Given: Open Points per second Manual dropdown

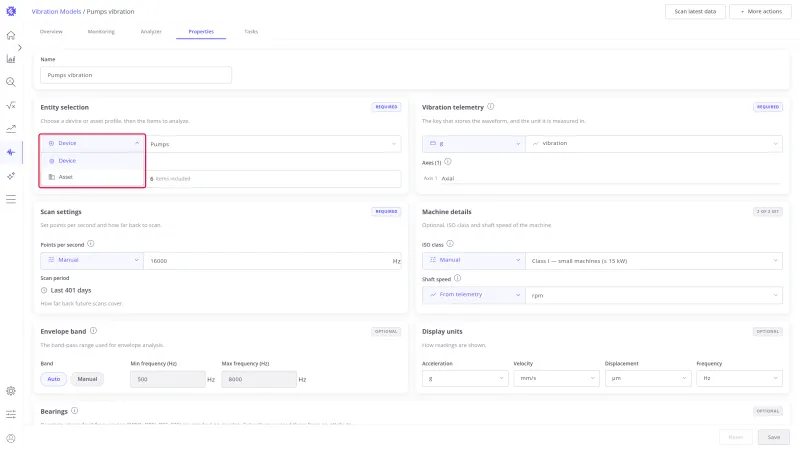Looking at the screenshot, I should pos(92,260).
